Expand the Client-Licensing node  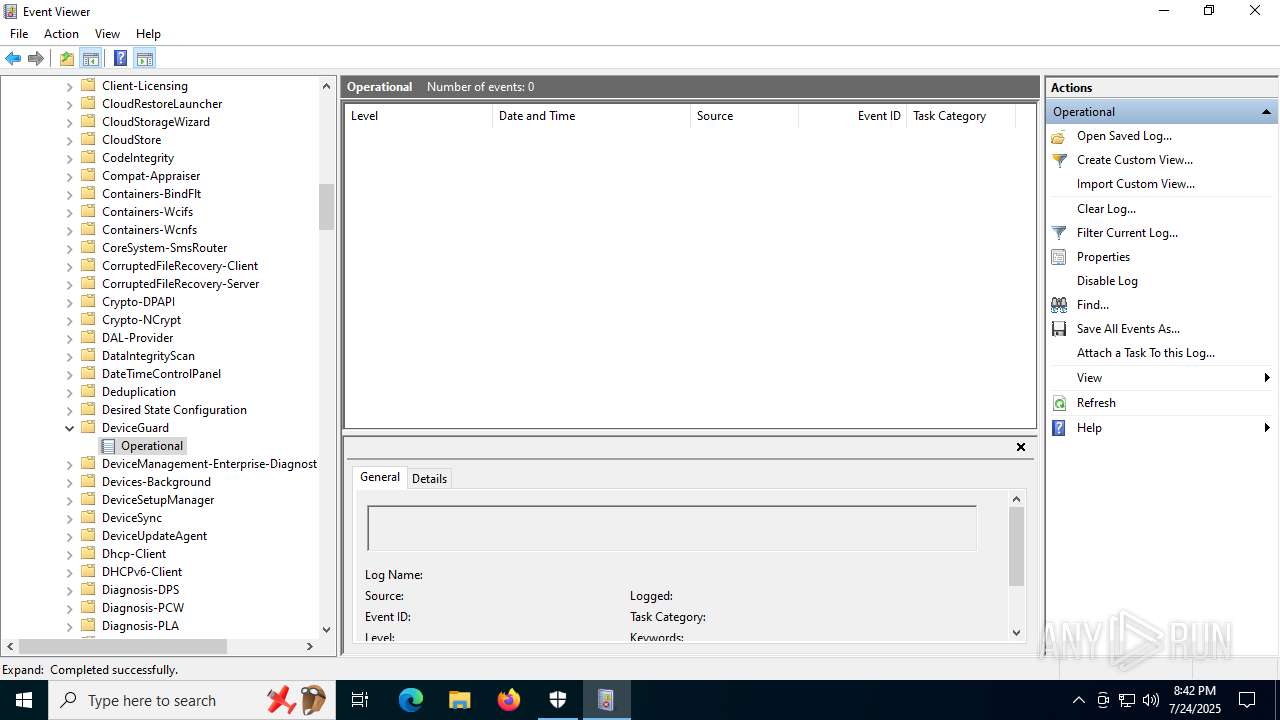70,86
